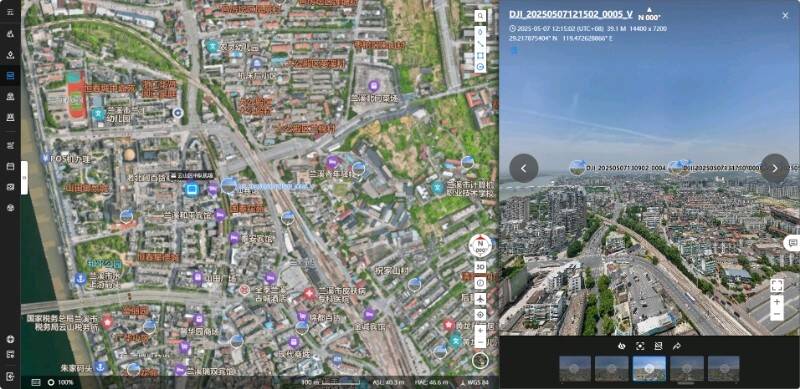Go to next panorama with right arrow

coord(774,168)
